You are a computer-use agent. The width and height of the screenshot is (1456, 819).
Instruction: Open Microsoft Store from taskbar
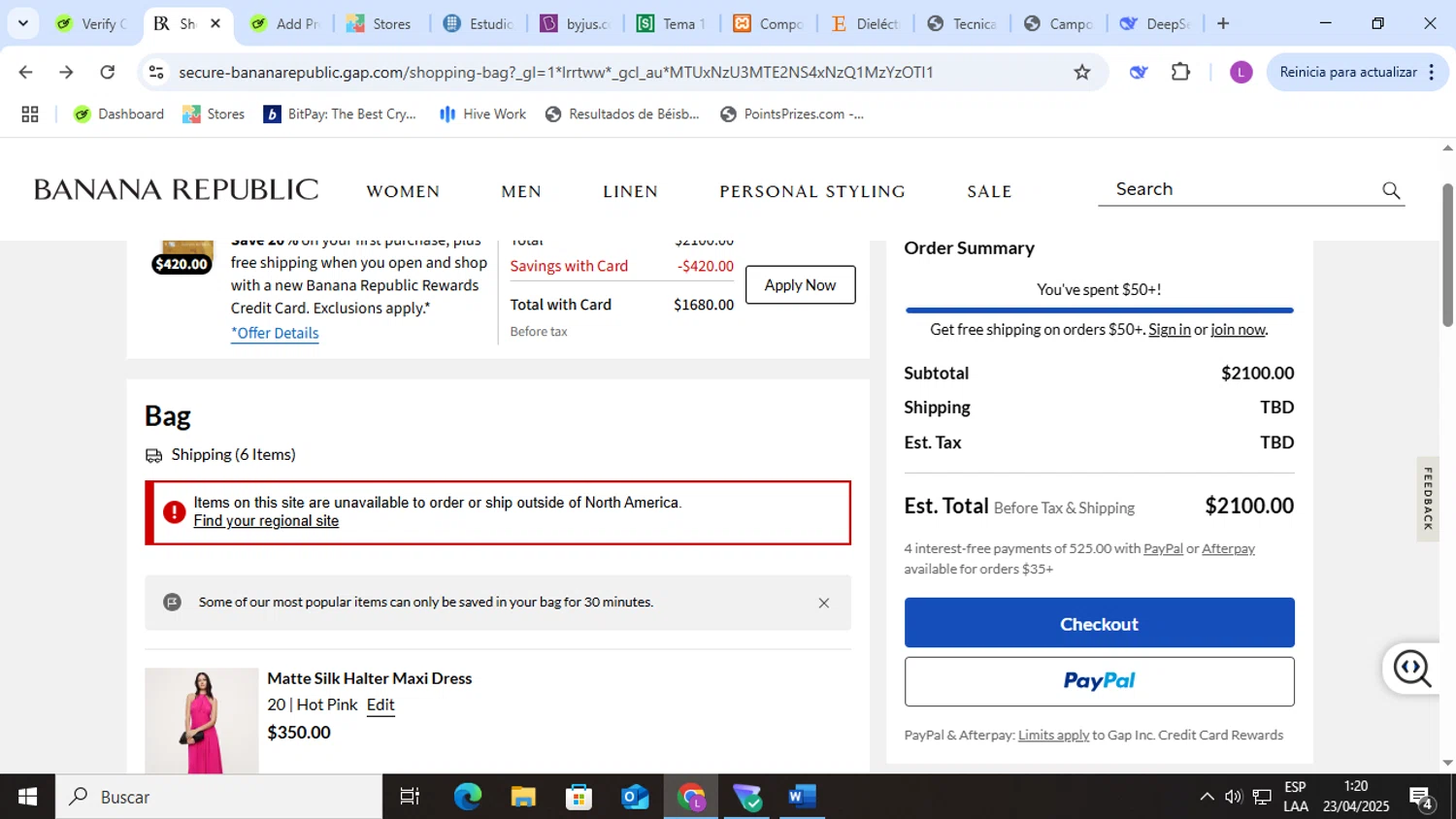click(x=579, y=797)
